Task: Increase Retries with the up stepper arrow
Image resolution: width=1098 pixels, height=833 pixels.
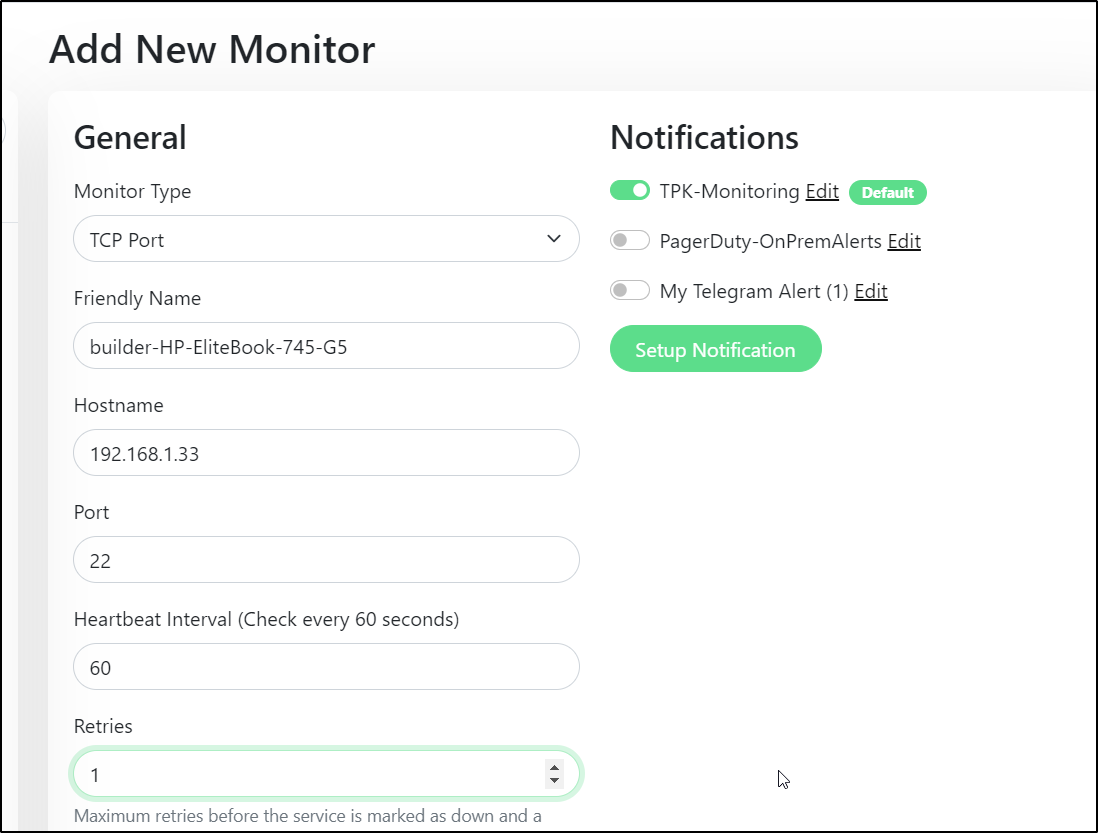Action: [x=555, y=768]
